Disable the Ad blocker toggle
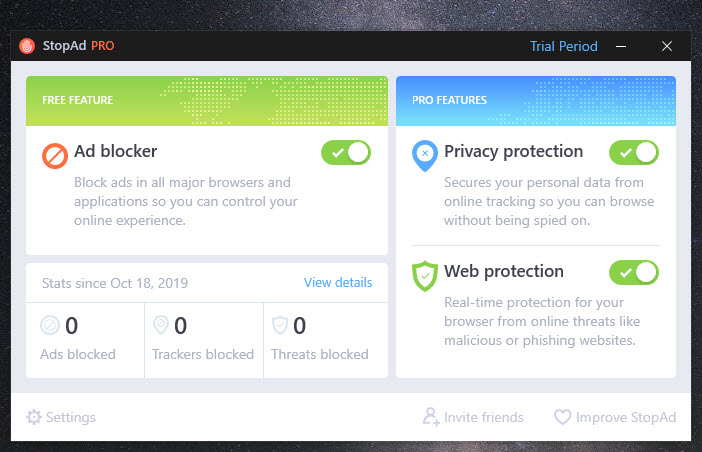The image size is (702, 452). click(x=346, y=152)
